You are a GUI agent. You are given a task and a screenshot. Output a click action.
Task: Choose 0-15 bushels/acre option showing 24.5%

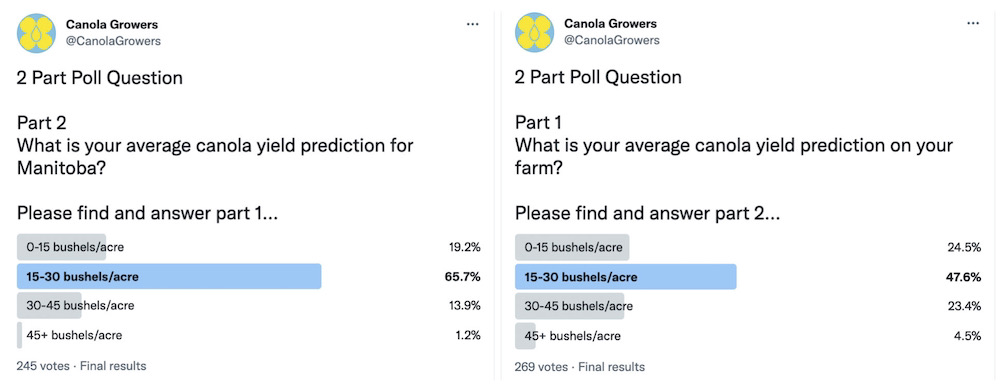point(747,247)
